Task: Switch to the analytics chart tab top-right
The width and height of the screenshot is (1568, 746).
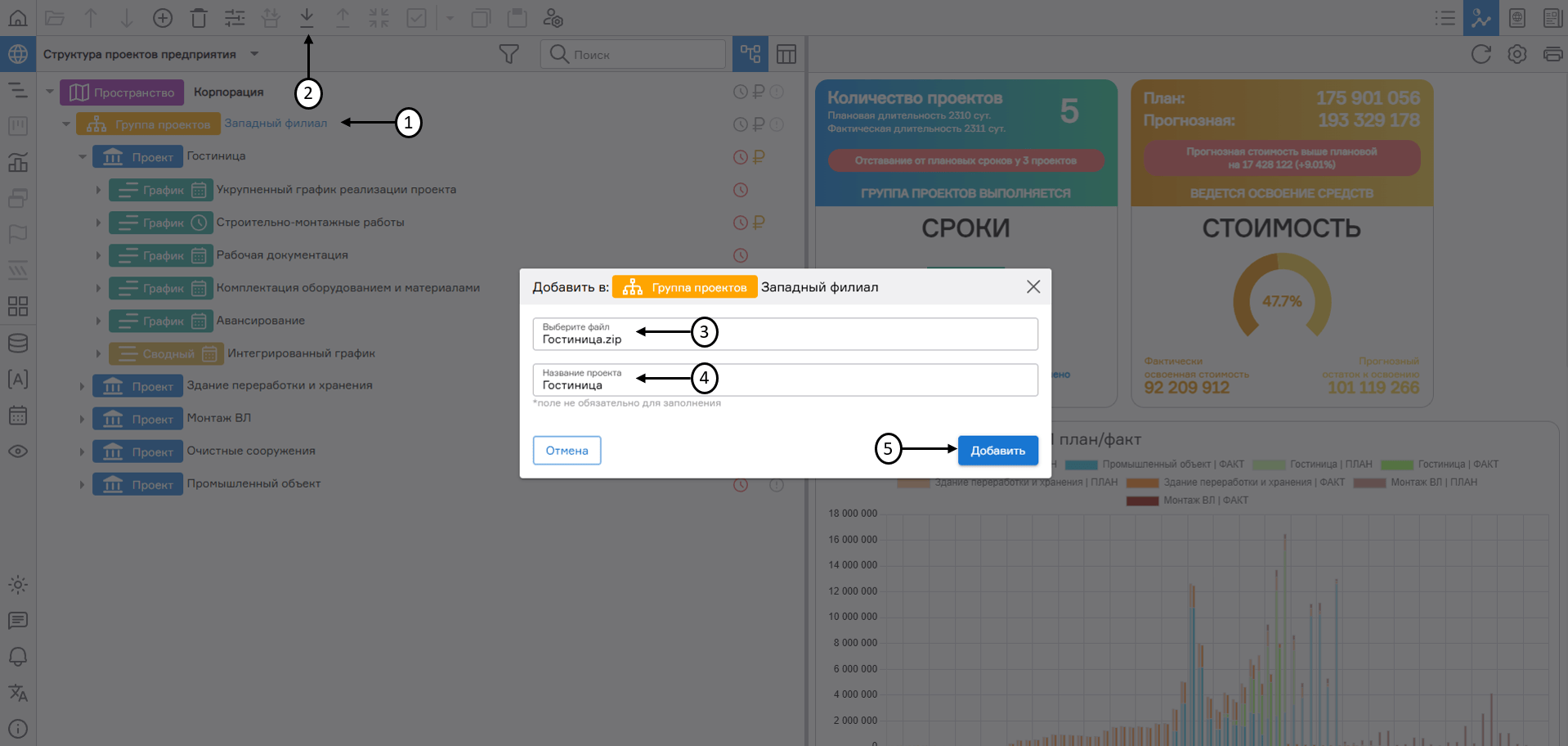Action: [x=1481, y=17]
